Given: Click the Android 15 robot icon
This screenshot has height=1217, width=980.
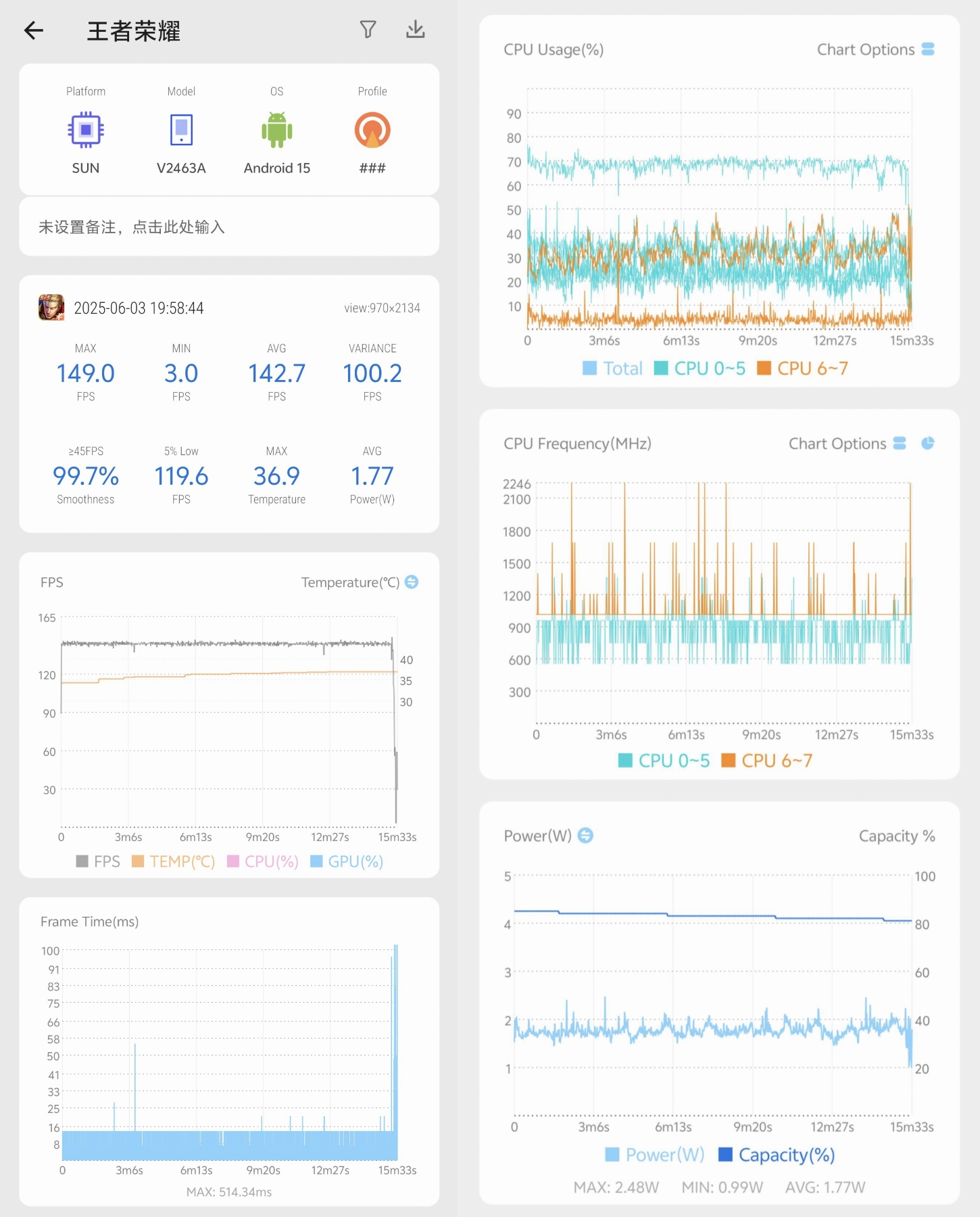Looking at the screenshot, I should click(277, 130).
